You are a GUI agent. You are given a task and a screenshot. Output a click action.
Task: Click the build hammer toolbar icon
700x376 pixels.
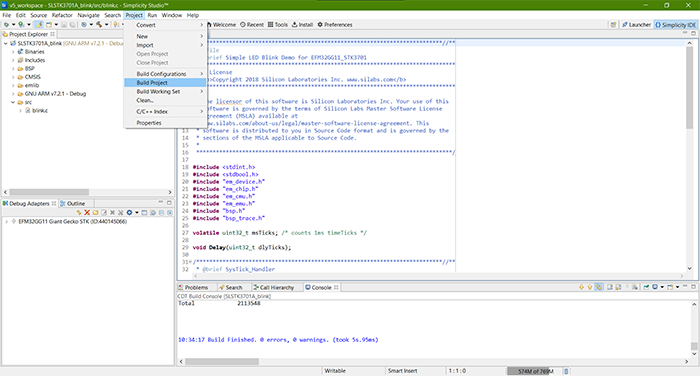[x=99, y=25]
